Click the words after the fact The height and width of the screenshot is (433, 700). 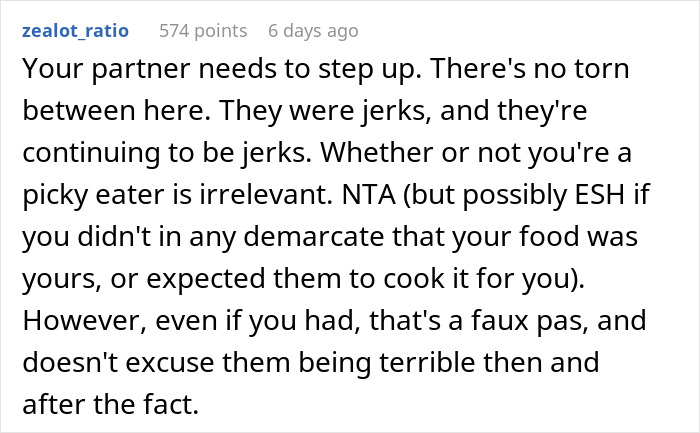tap(111, 404)
